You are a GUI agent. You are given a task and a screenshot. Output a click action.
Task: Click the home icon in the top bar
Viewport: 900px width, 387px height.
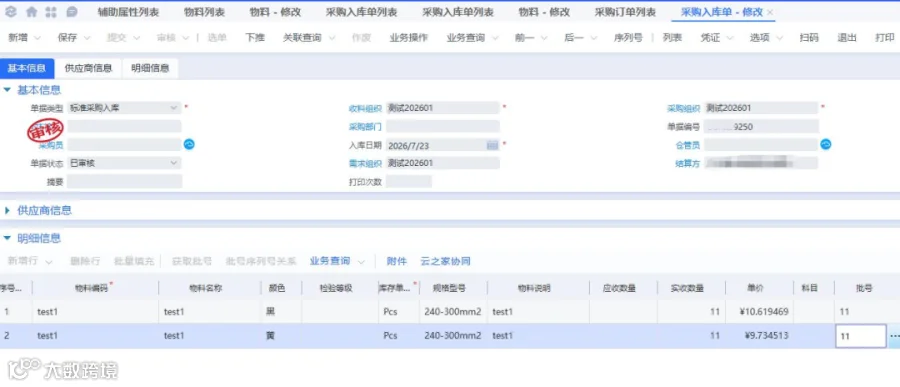tap(32, 12)
